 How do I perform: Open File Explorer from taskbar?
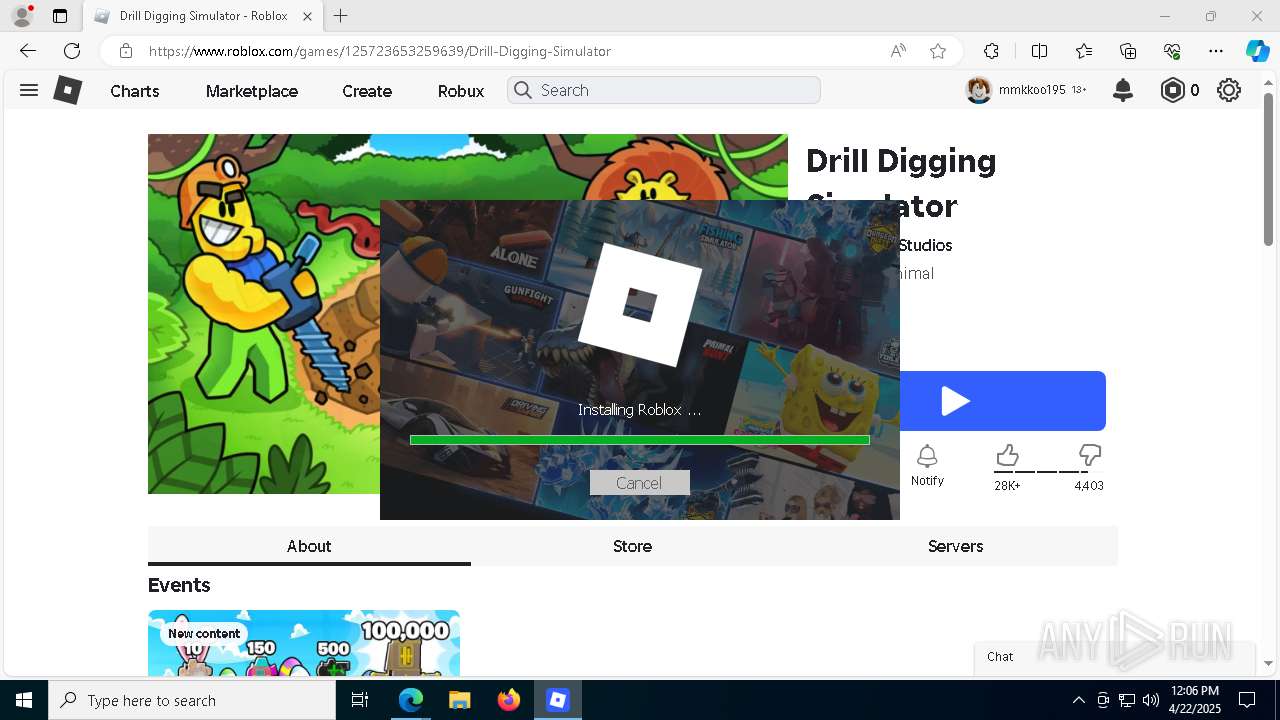click(459, 700)
